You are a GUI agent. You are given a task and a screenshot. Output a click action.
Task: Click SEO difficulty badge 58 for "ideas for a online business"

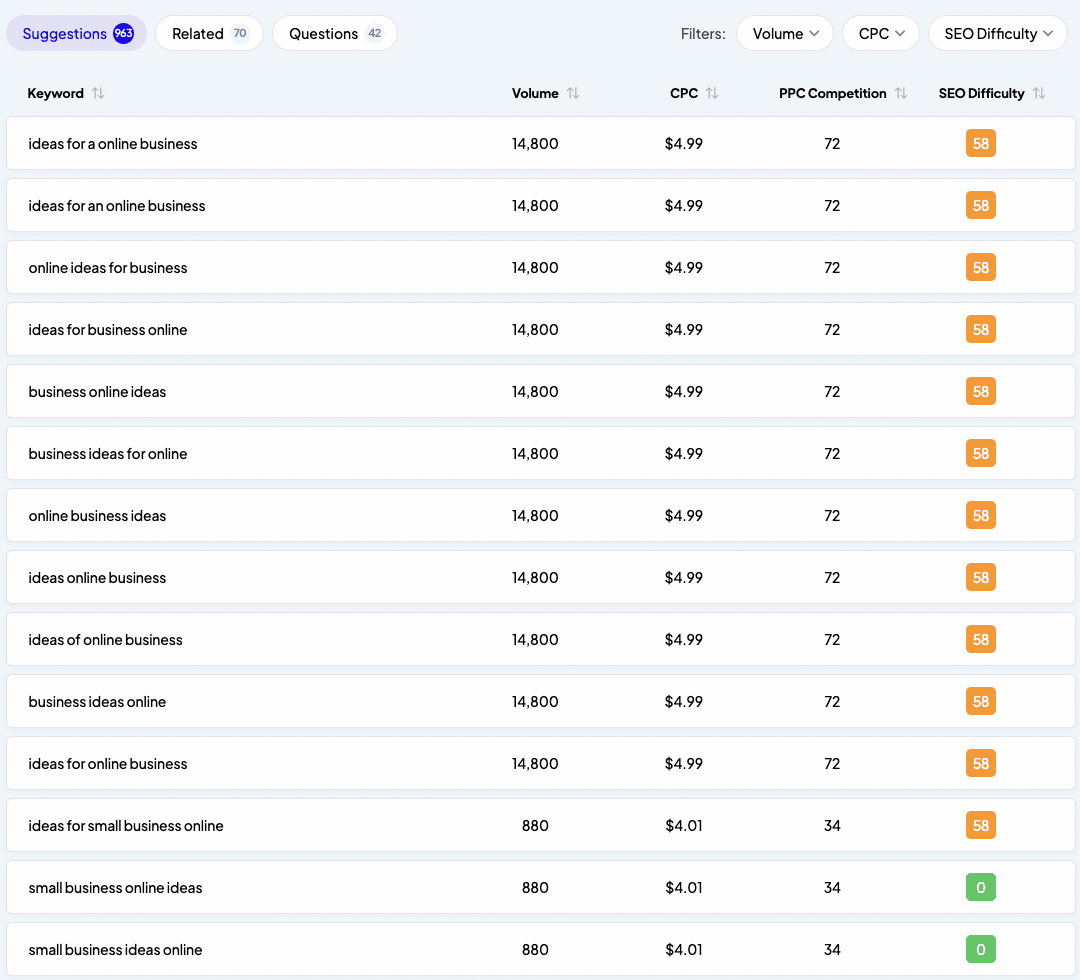click(x=981, y=143)
